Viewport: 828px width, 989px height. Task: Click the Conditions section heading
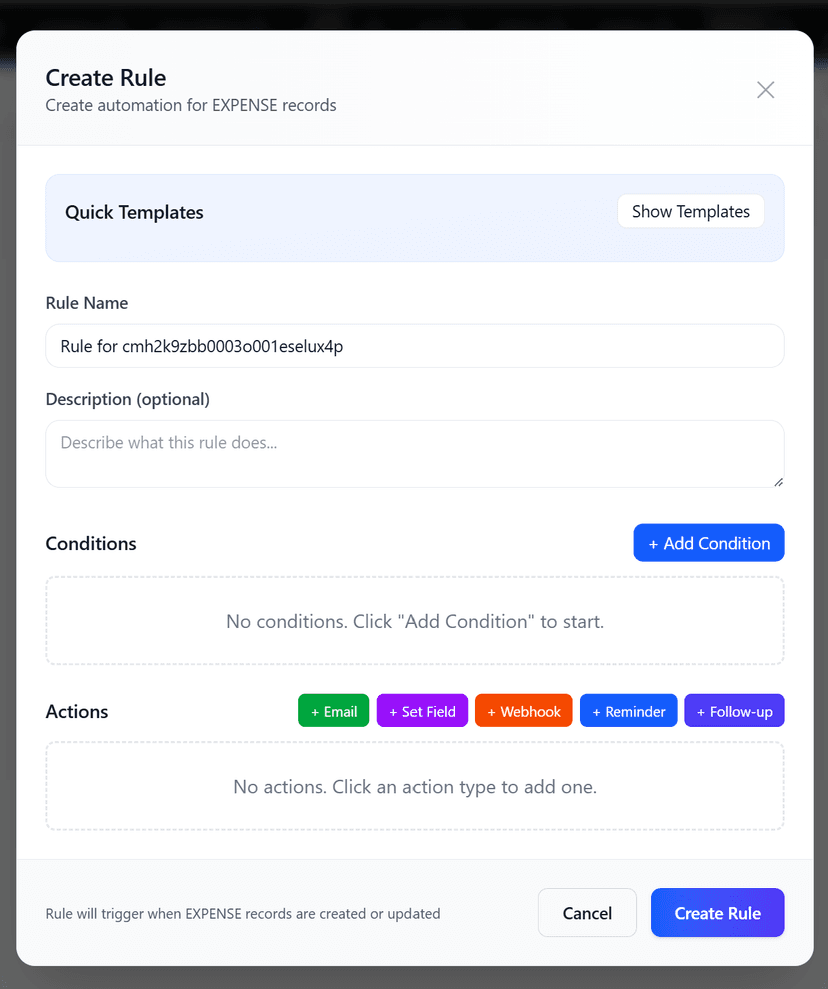point(91,544)
